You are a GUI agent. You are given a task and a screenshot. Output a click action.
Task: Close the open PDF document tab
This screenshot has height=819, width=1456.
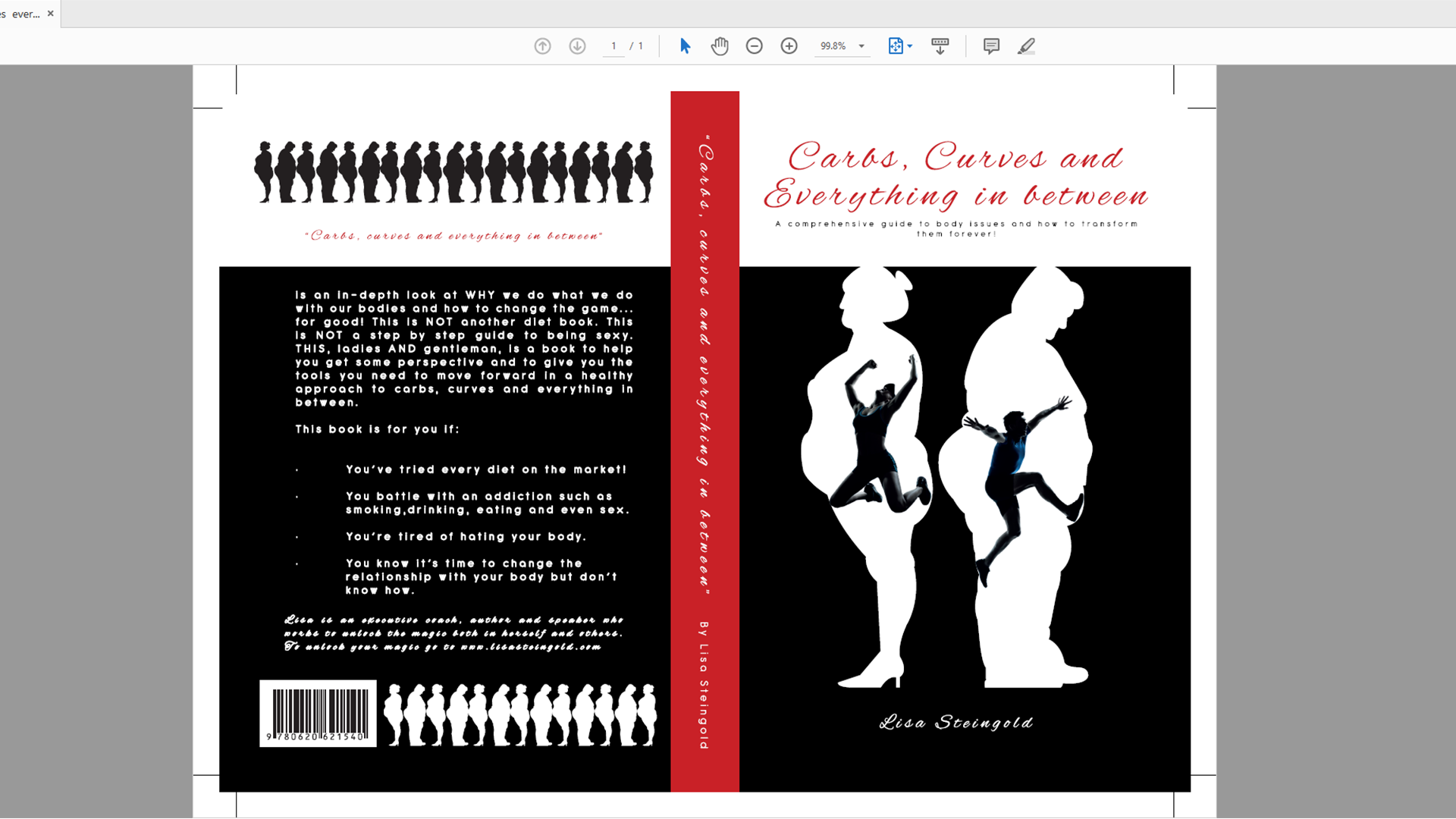(51, 13)
